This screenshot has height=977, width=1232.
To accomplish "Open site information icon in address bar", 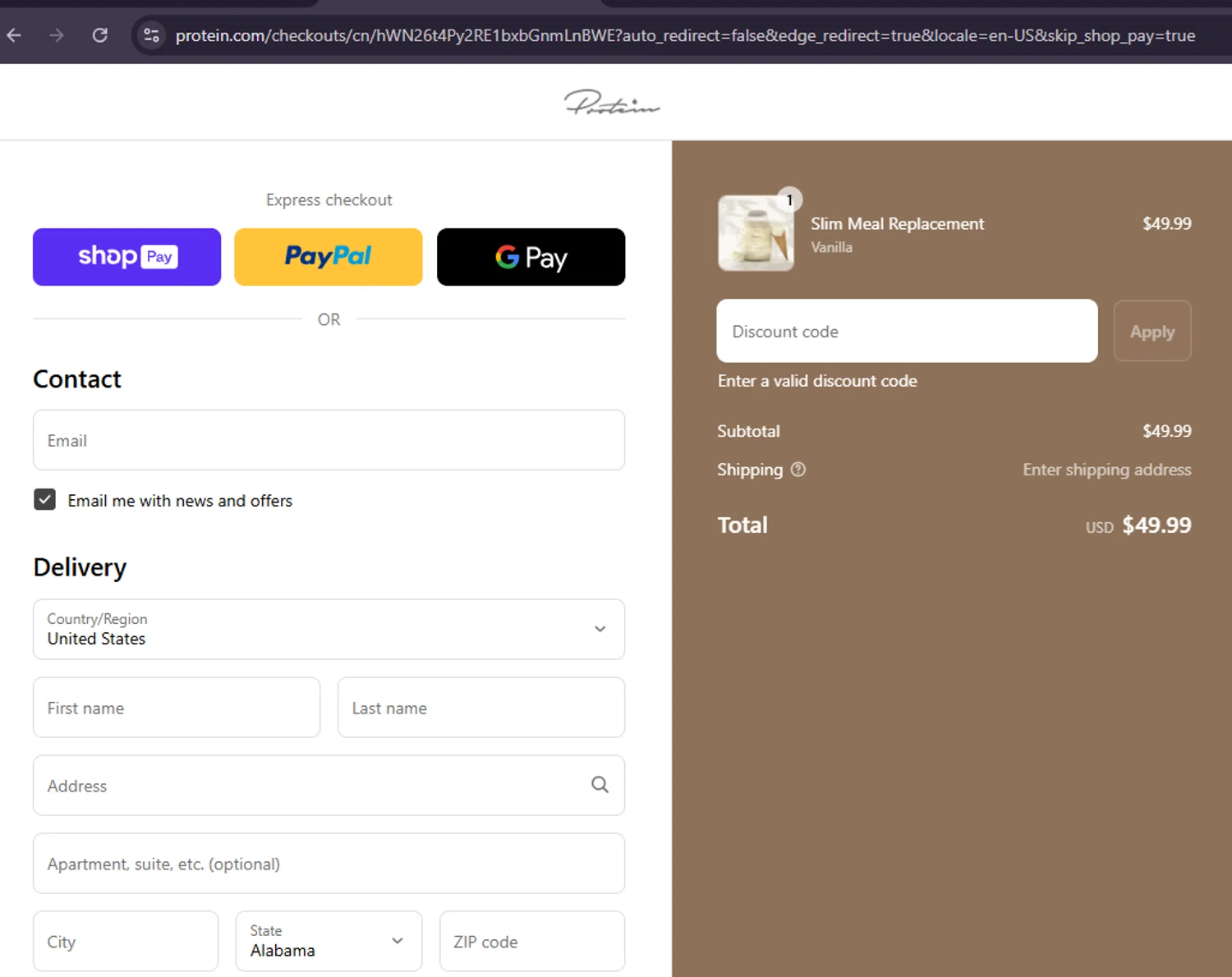I will pos(151,35).
